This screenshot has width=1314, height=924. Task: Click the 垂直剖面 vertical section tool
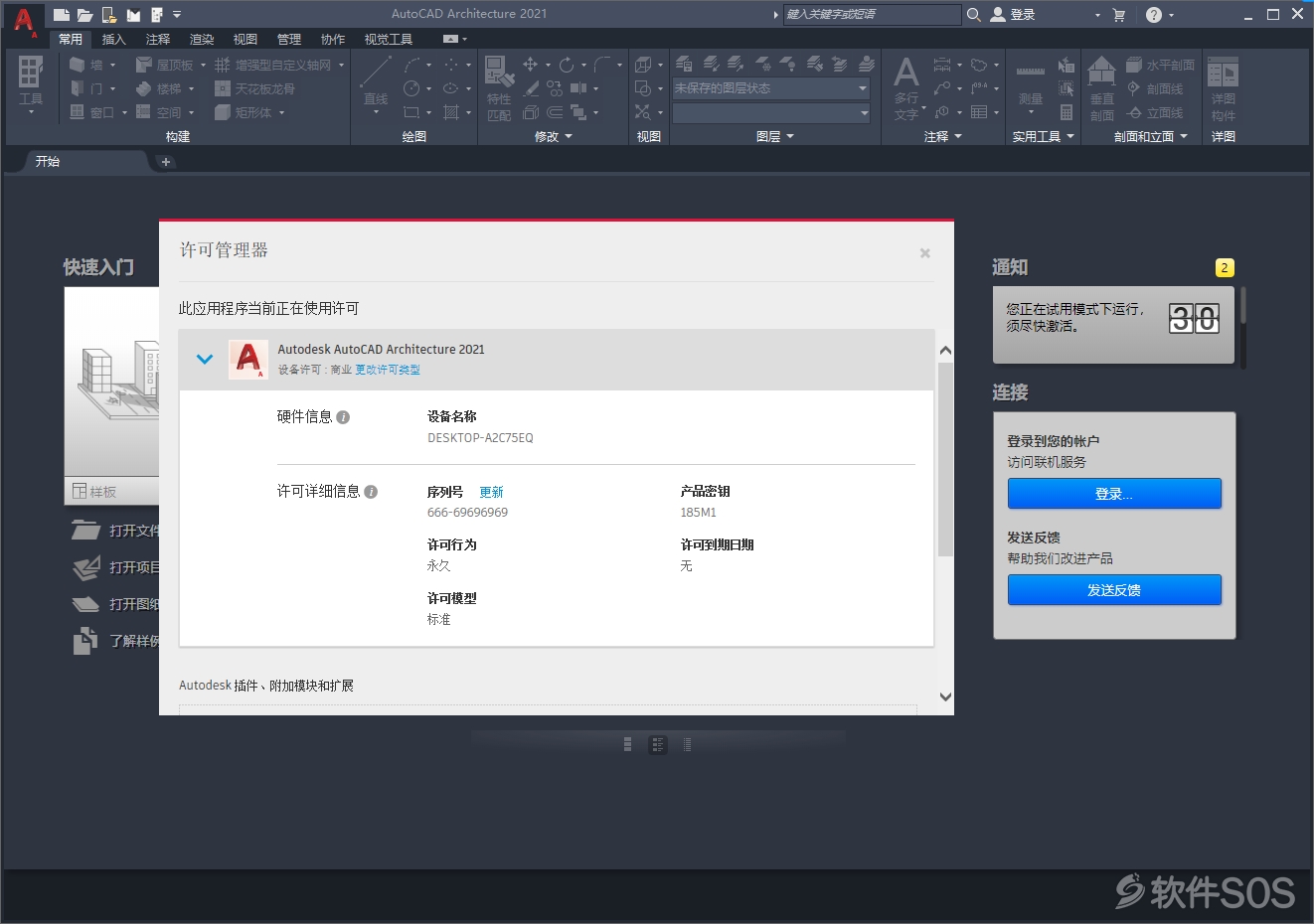pos(1101,88)
